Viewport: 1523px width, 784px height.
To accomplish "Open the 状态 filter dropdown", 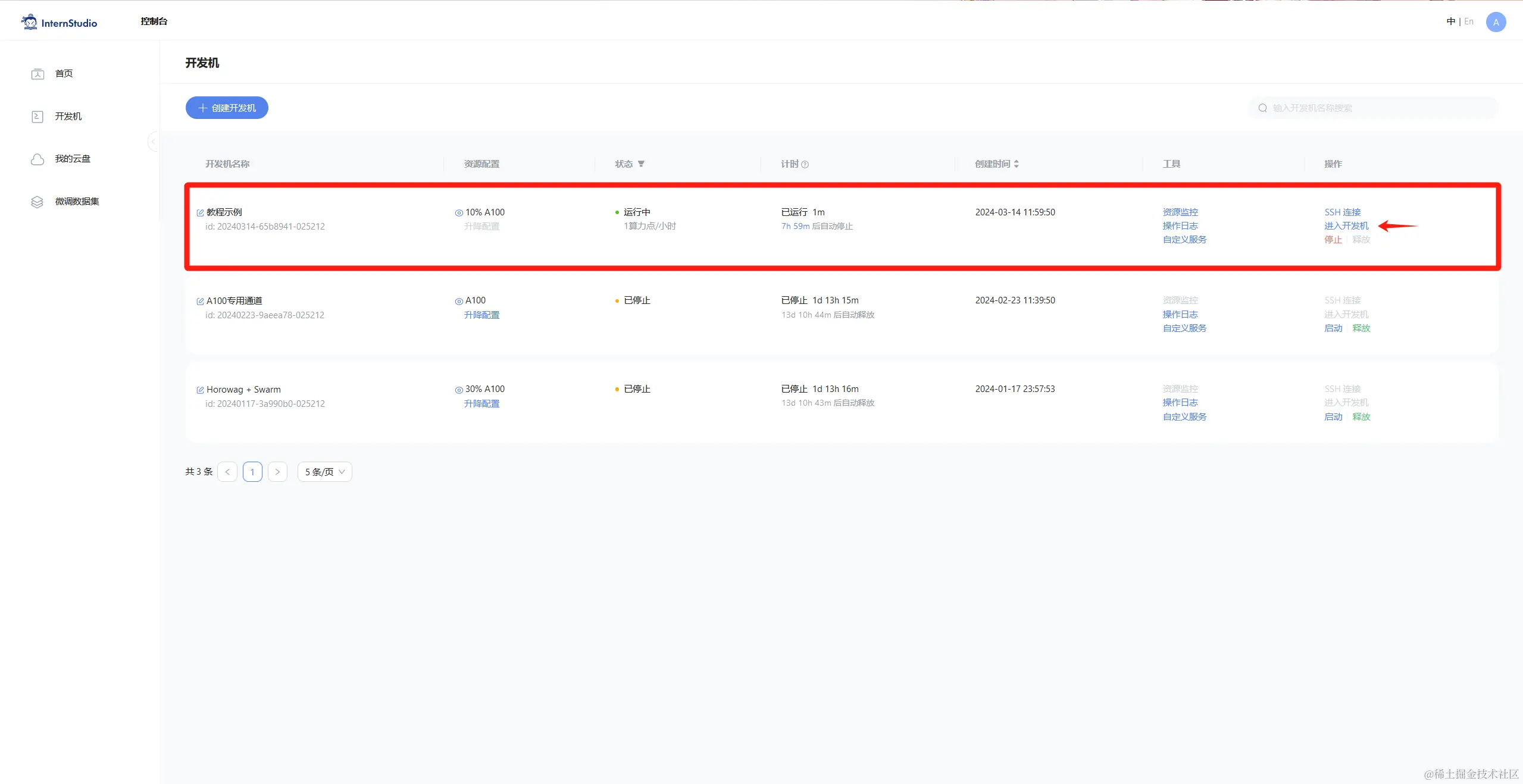I will 641,164.
